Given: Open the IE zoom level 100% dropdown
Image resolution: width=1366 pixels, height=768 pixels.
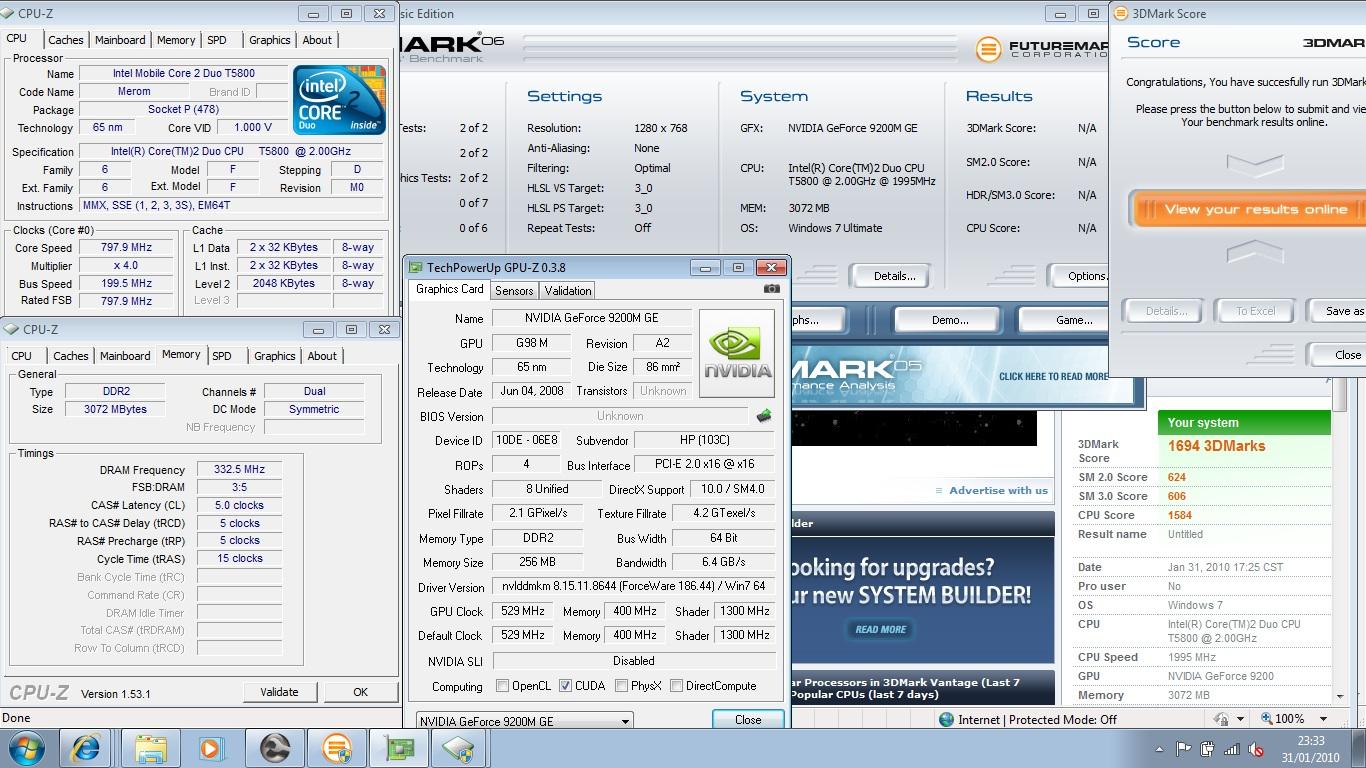Looking at the screenshot, I should pyautogui.click(x=1323, y=719).
